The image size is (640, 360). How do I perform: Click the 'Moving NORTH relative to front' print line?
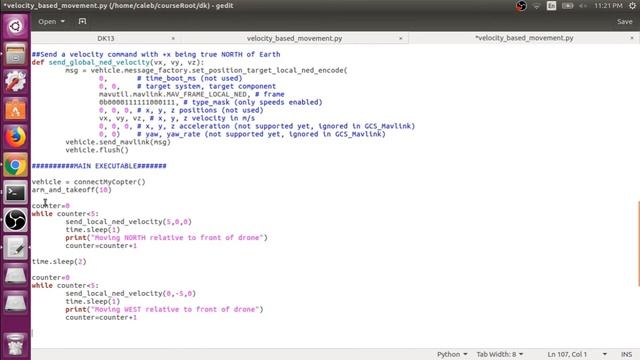click(x=167, y=238)
